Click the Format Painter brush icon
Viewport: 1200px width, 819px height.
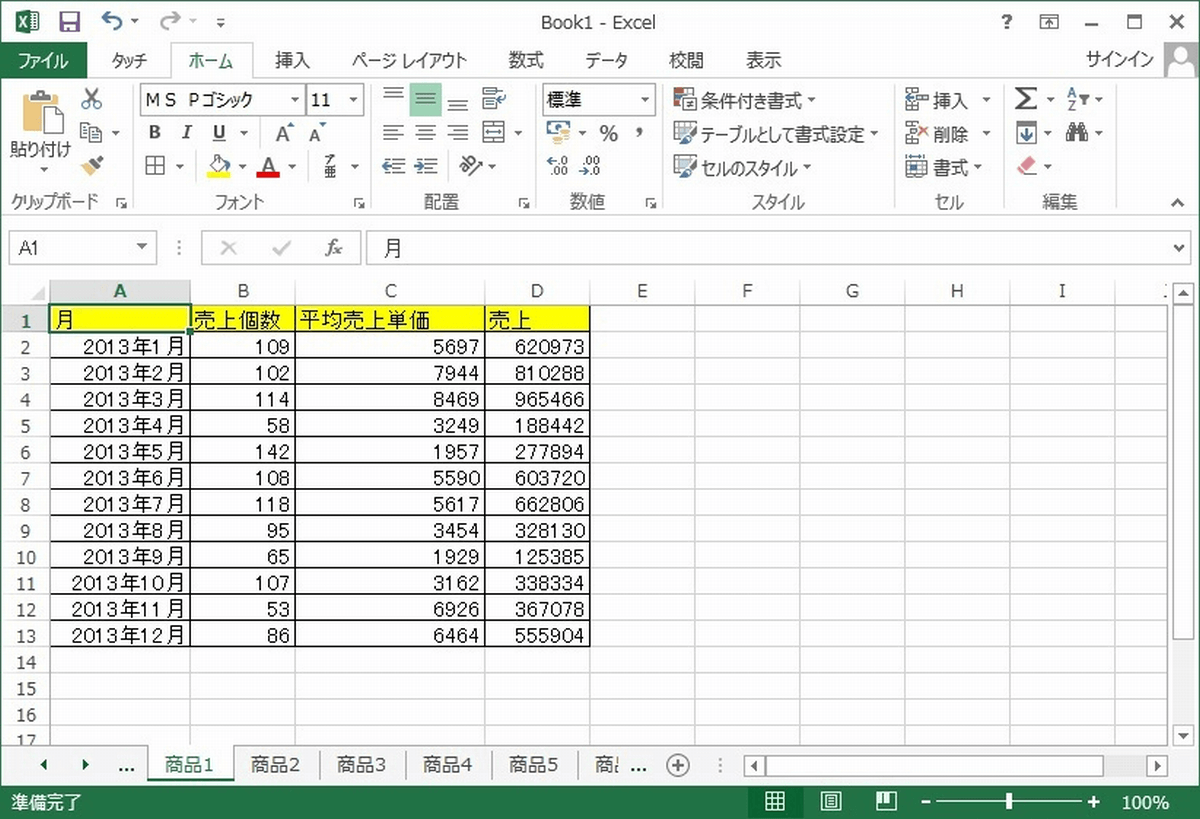point(91,165)
